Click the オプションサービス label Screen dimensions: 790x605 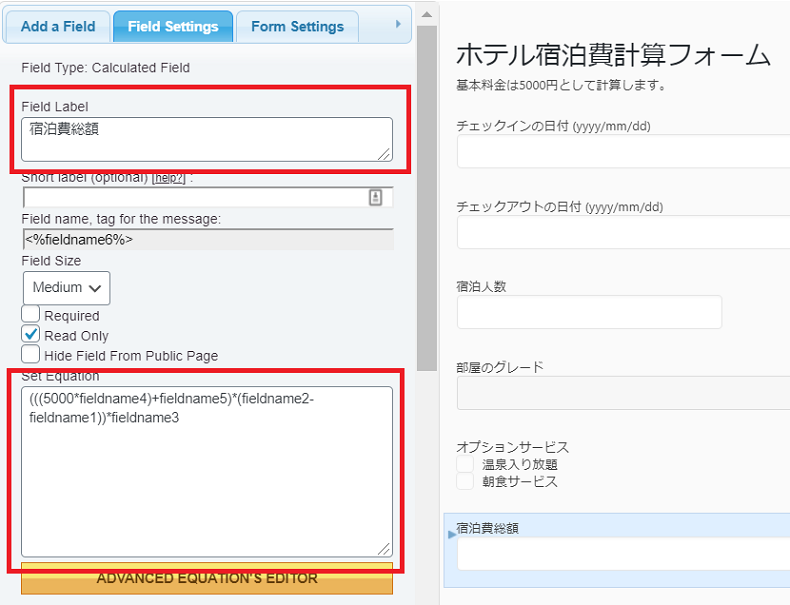click(x=513, y=447)
